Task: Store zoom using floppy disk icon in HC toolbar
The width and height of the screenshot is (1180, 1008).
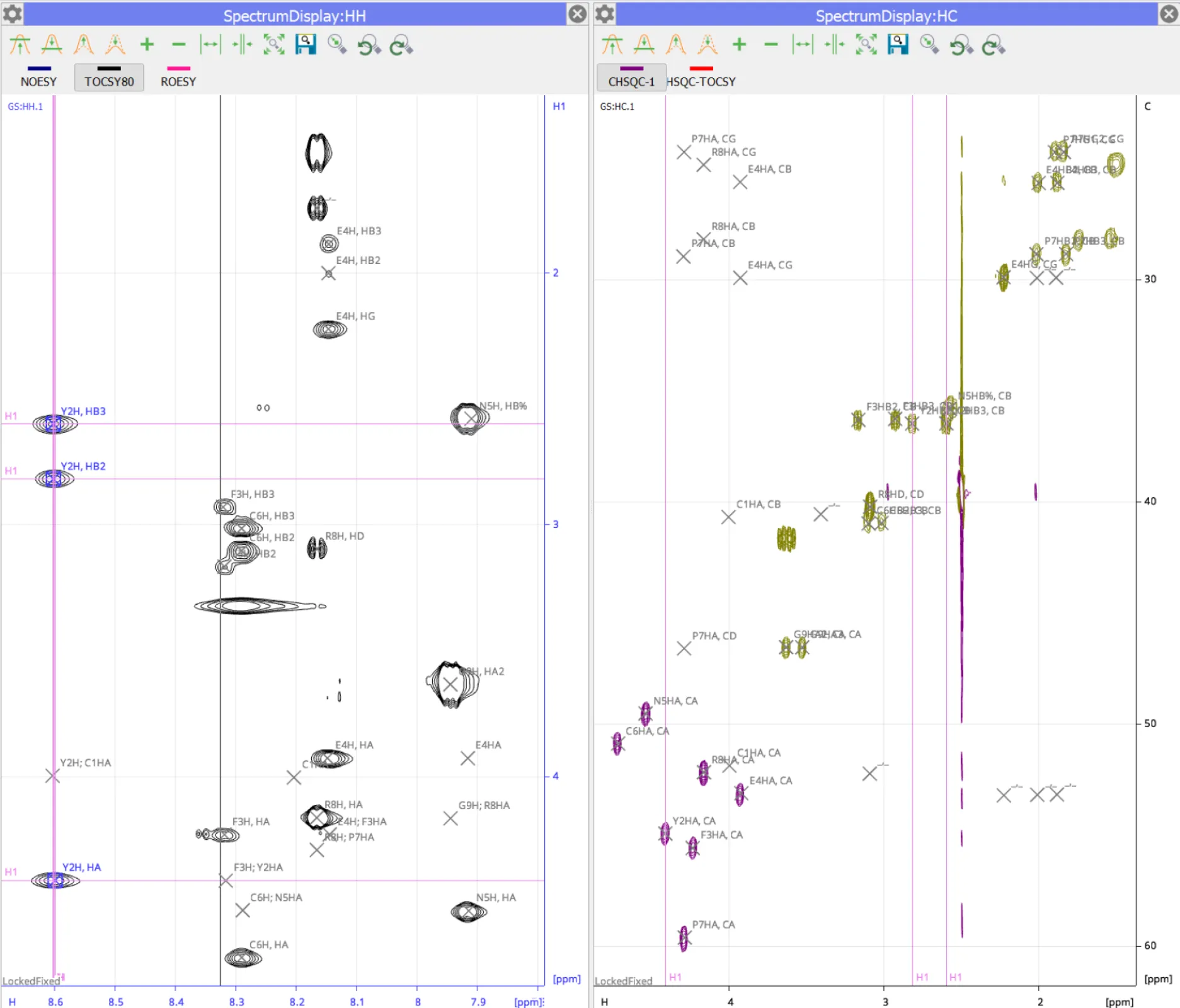Action: (898, 45)
